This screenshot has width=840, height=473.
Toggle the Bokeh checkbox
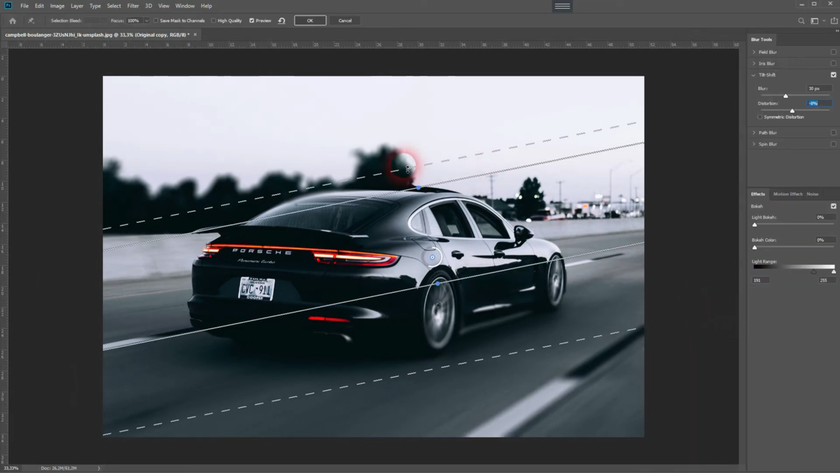click(834, 206)
